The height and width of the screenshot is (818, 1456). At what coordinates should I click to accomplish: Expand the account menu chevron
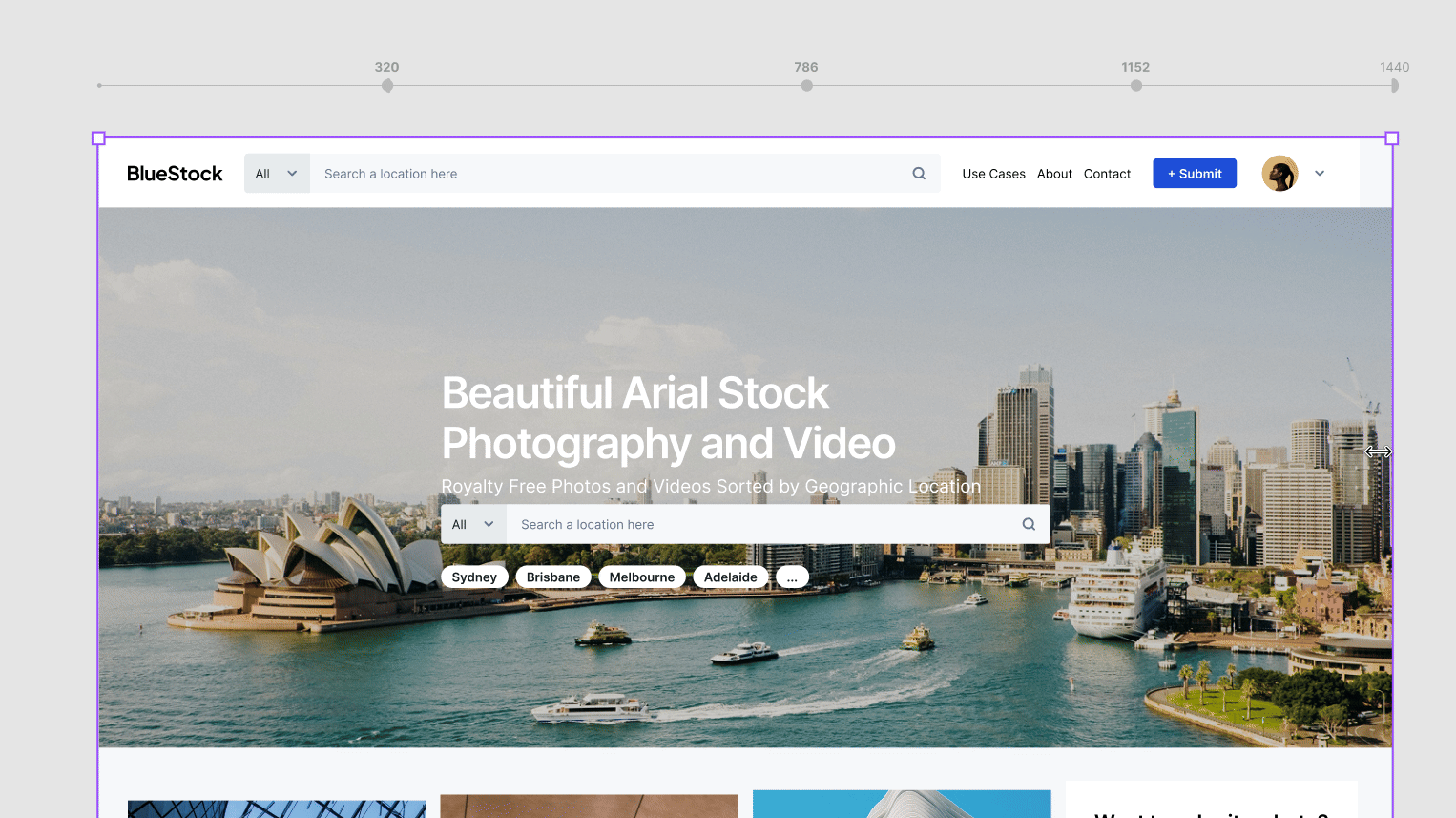point(1320,174)
